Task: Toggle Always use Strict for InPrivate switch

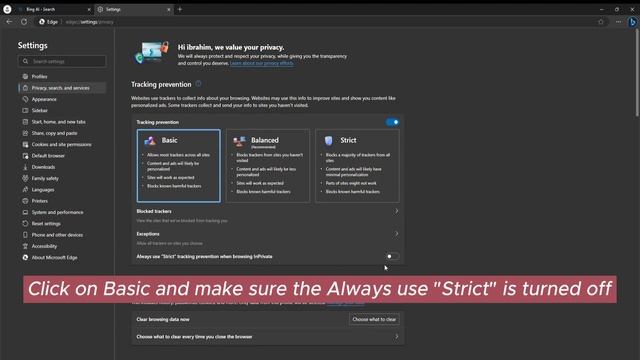Action: (392, 256)
